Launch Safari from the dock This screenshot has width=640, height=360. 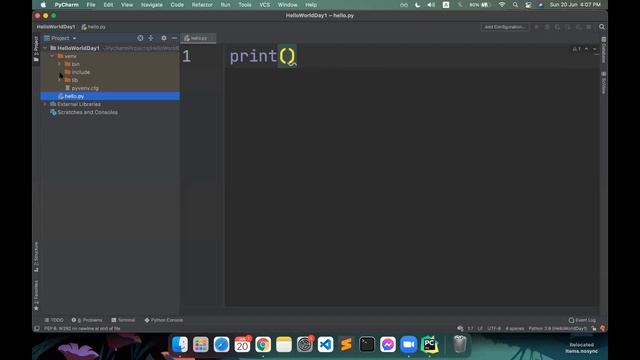221,344
